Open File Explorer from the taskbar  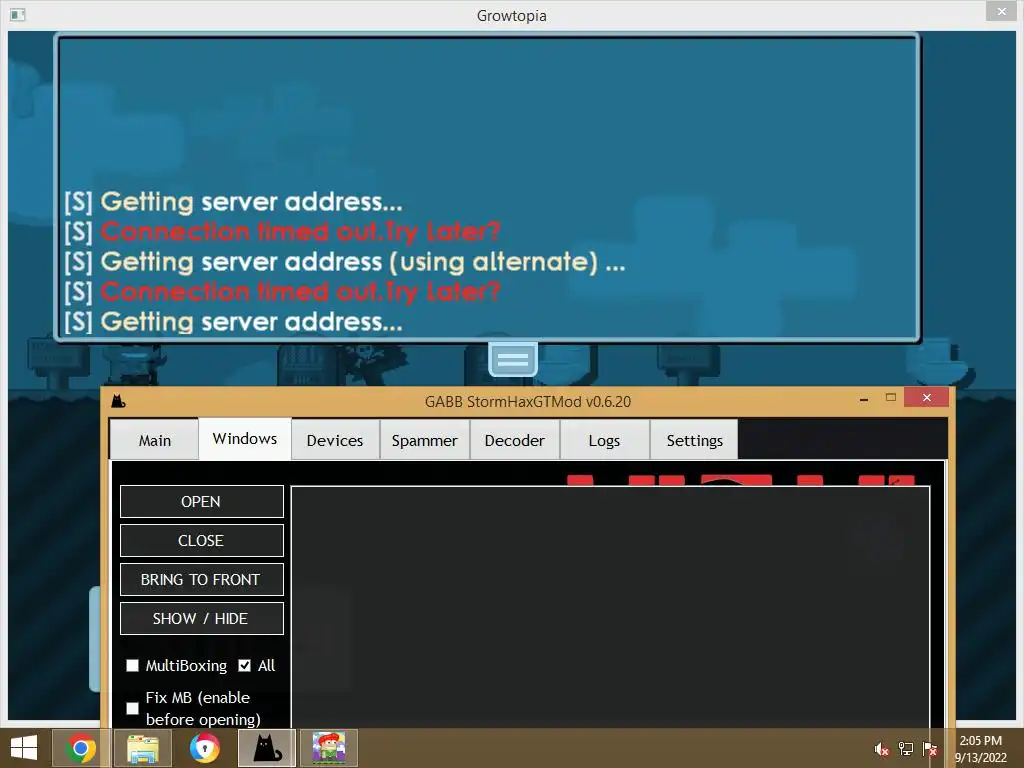(143, 748)
